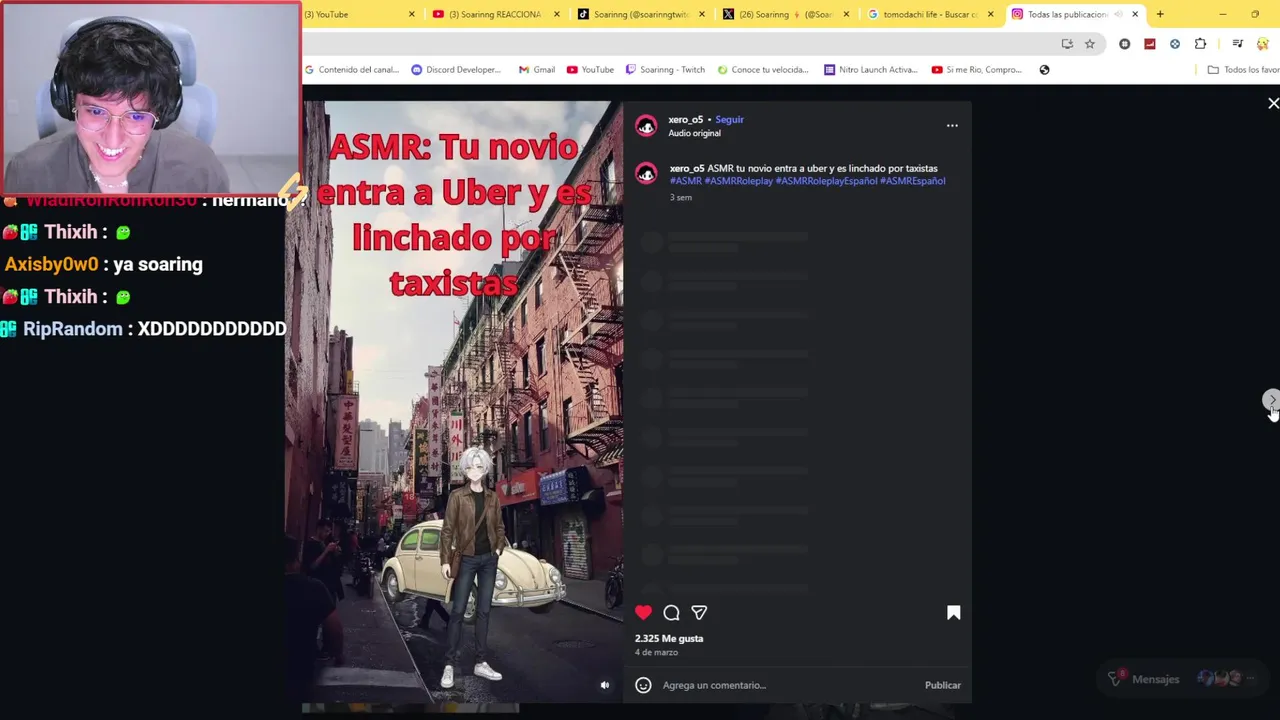This screenshot has width=1280, height=720.
Task: Open a new browser tab with the plus button
Action: point(1160,14)
